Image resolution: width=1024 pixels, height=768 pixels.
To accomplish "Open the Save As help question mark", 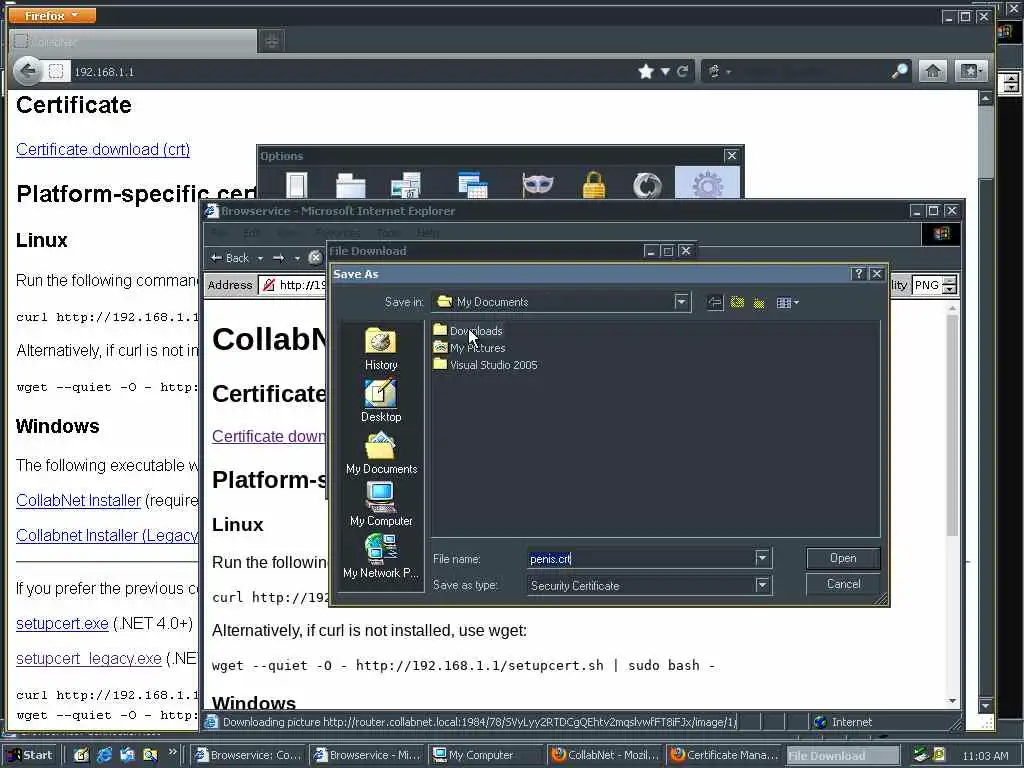I will 859,274.
